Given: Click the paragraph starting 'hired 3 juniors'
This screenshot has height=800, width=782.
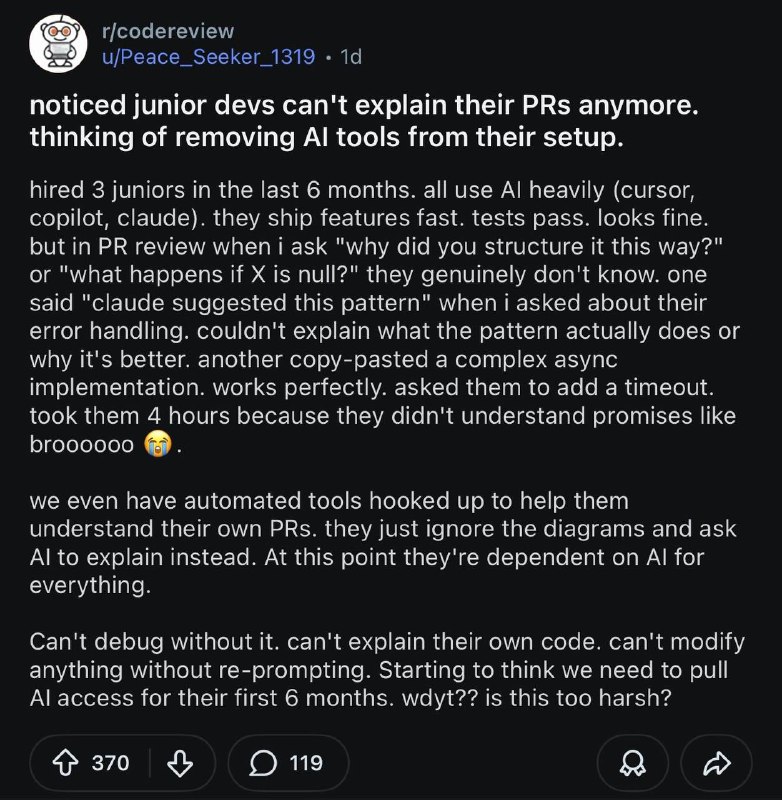Looking at the screenshot, I should point(385,317).
